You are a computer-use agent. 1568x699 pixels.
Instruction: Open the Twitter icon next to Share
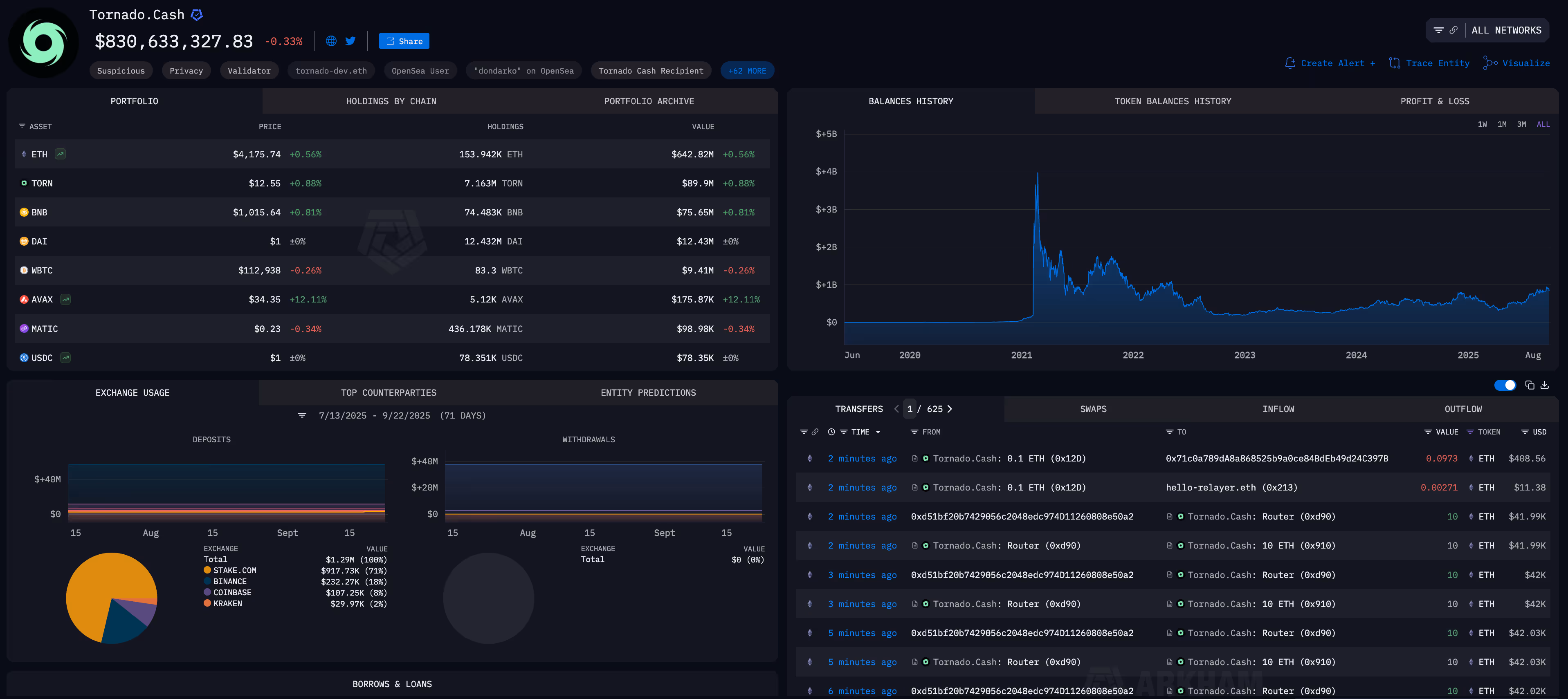[350, 41]
